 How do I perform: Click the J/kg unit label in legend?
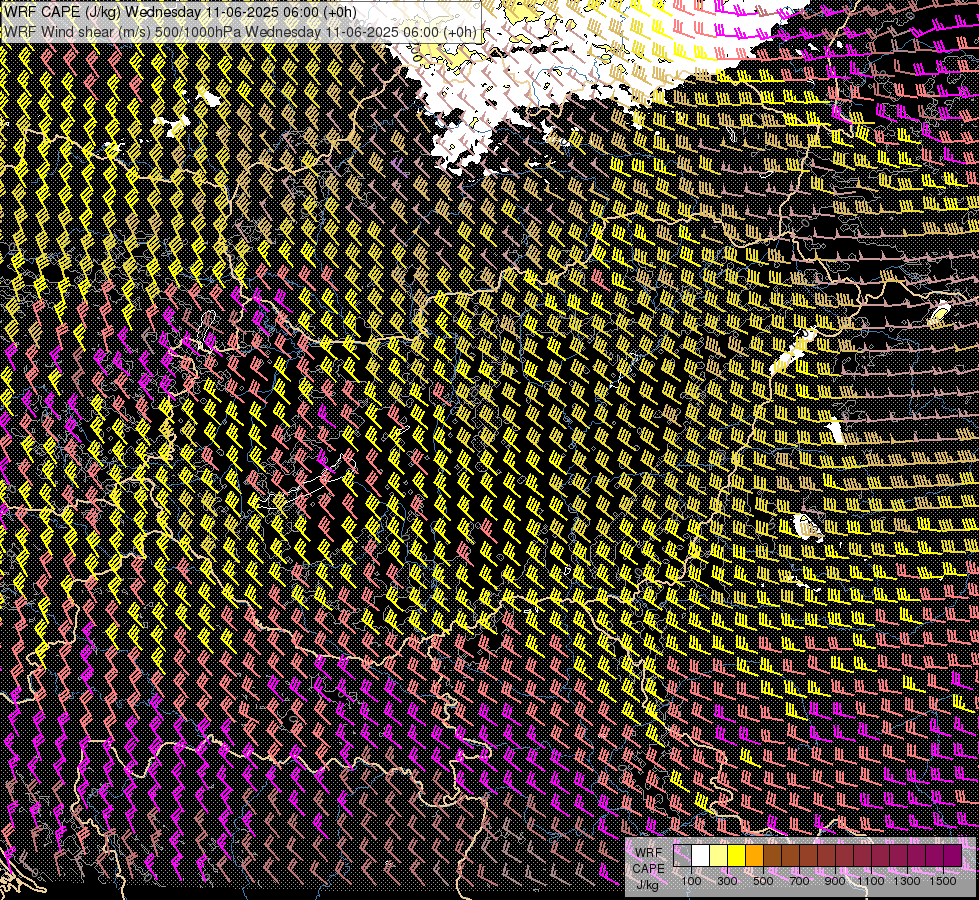[647, 886]
